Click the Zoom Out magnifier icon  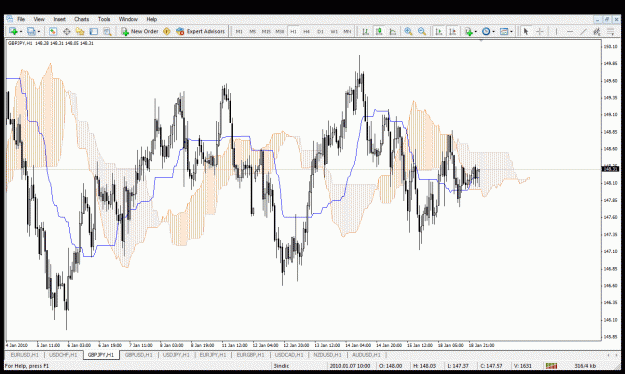422,31
